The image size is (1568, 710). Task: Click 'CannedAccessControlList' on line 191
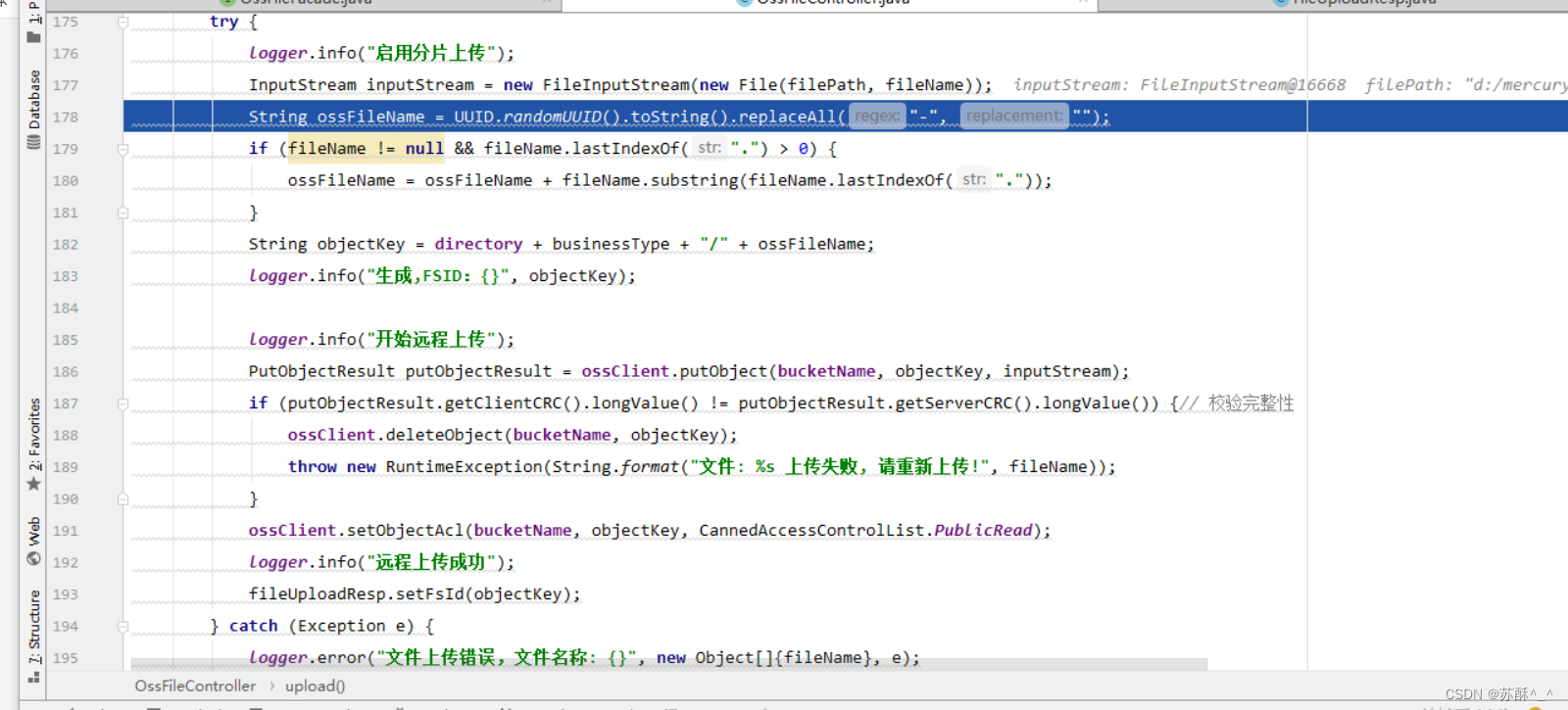(x=811, y=530)
